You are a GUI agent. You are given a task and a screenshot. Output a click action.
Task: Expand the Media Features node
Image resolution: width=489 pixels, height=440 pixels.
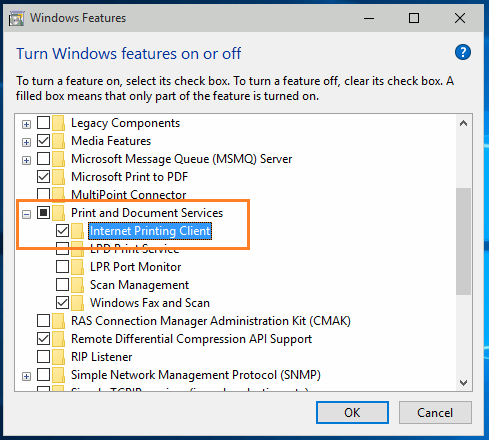(x=26, y=142)
